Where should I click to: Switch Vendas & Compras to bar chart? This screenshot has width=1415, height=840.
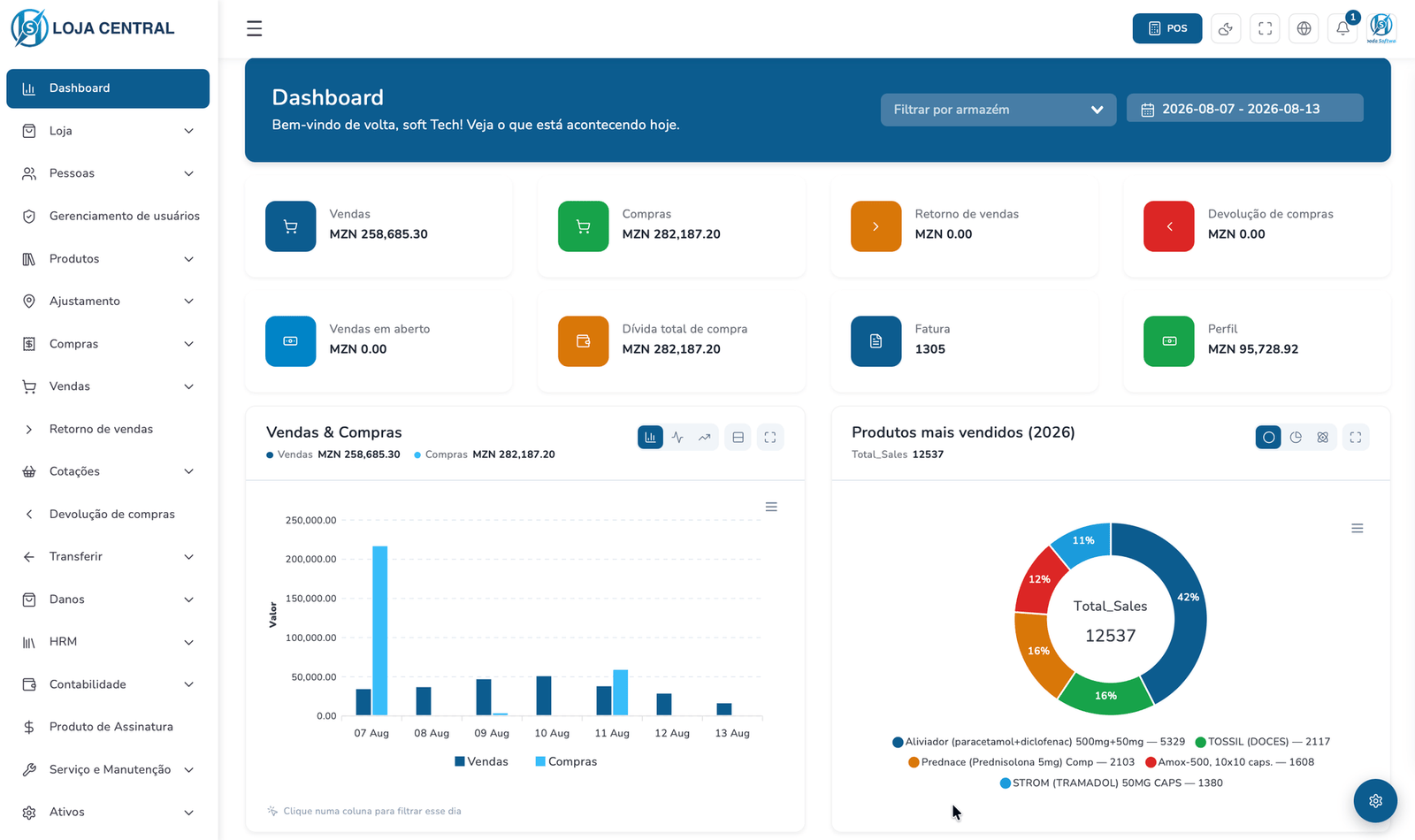tap(650, 437)
